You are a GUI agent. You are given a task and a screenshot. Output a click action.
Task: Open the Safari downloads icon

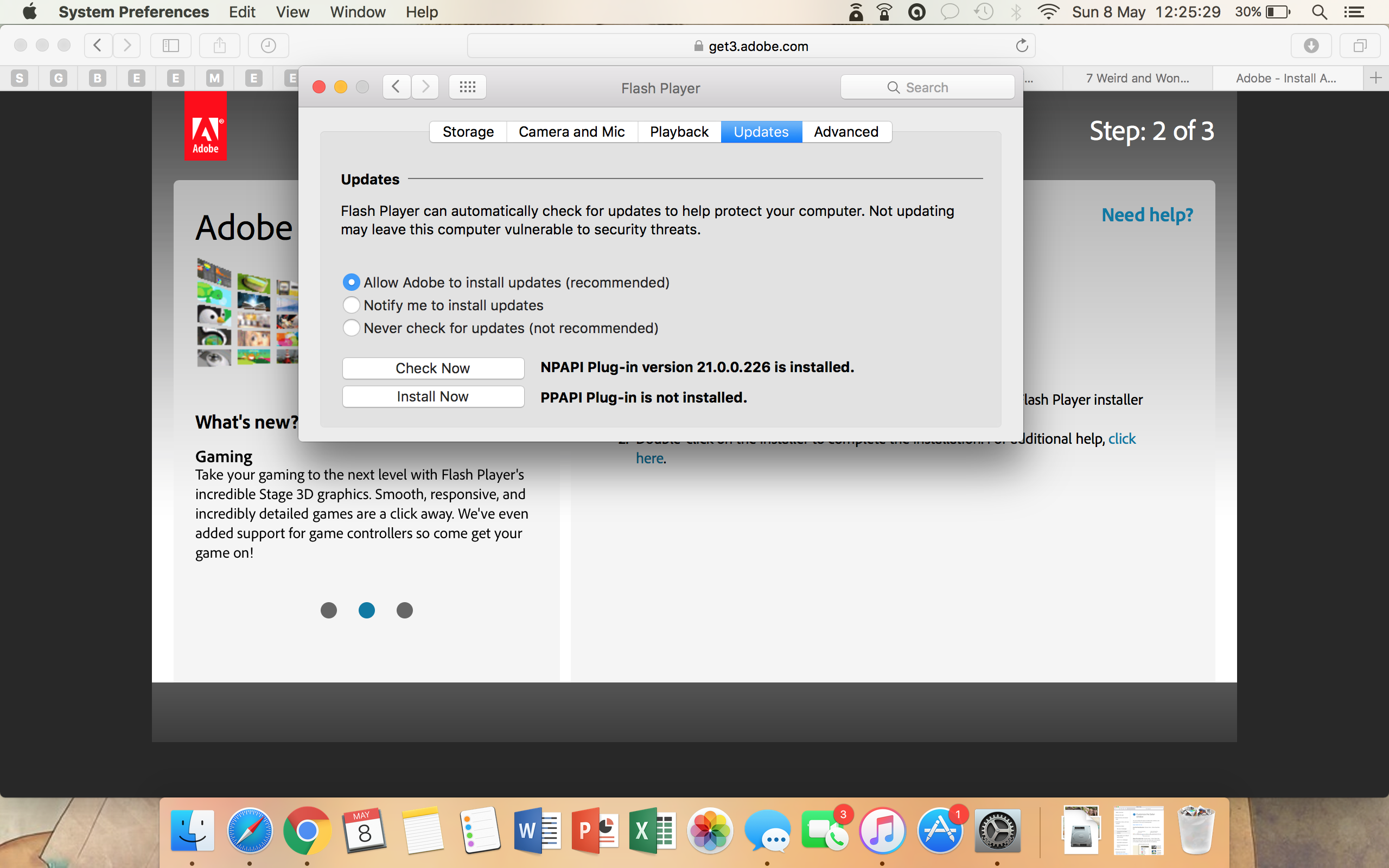(x=1311, y=46)
